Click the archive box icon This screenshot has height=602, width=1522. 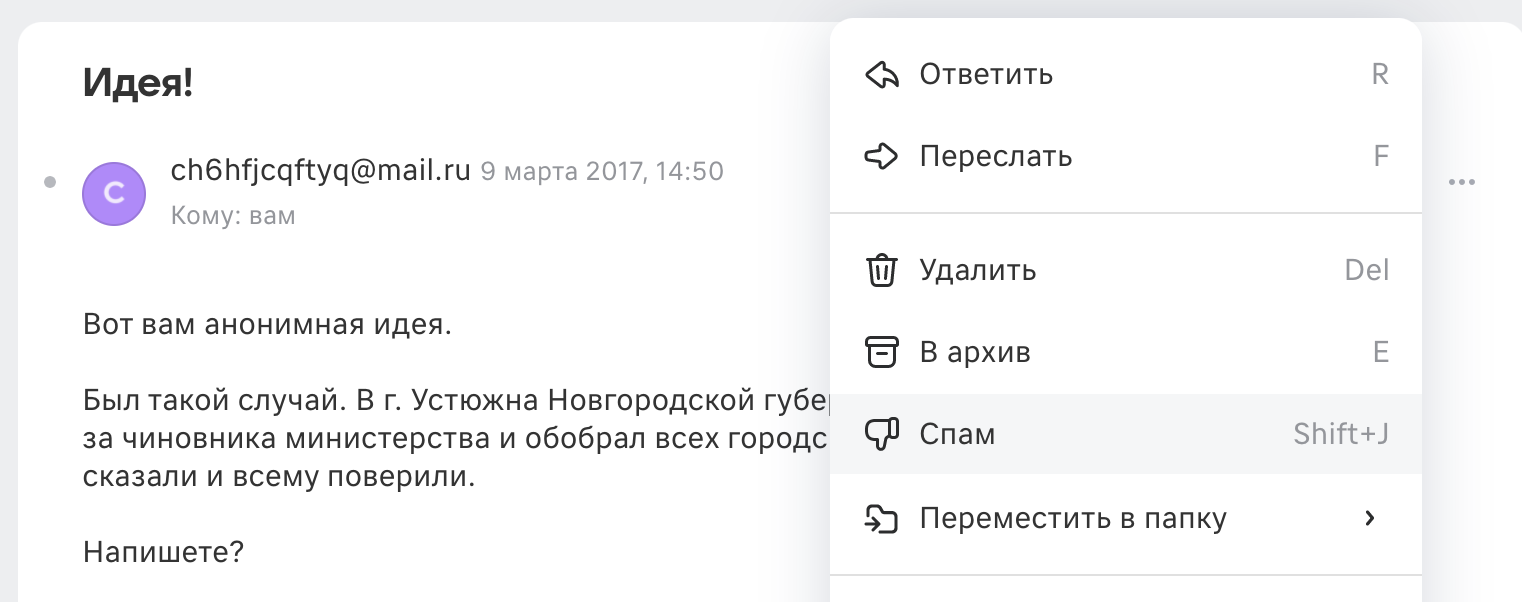click(x=881, y=352)
